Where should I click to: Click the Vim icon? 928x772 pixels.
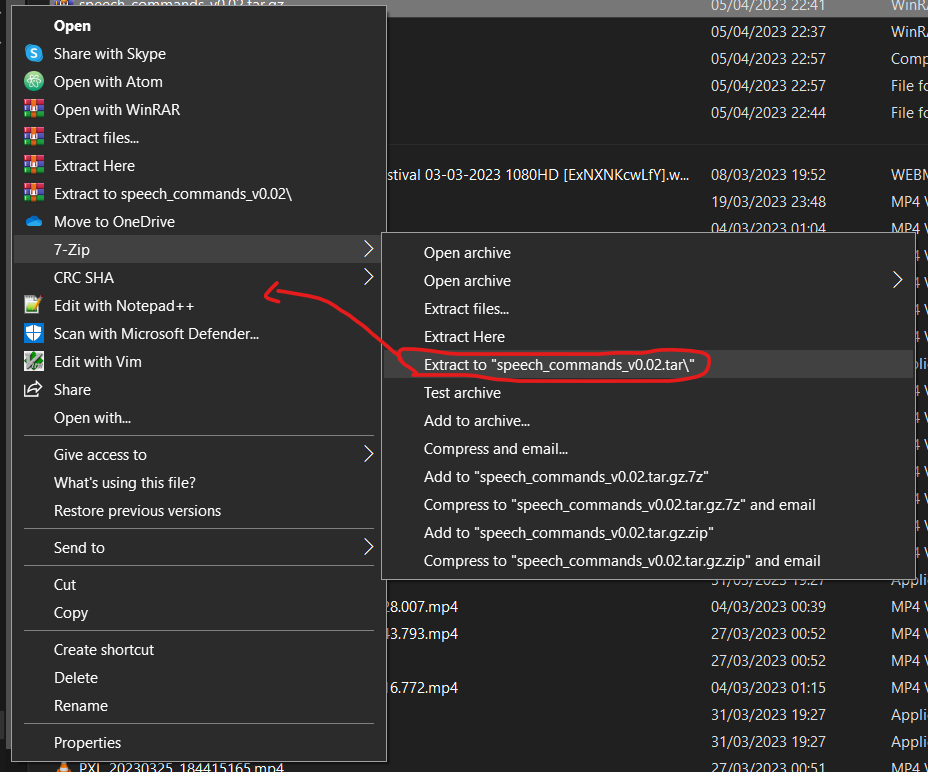point(34,361)
